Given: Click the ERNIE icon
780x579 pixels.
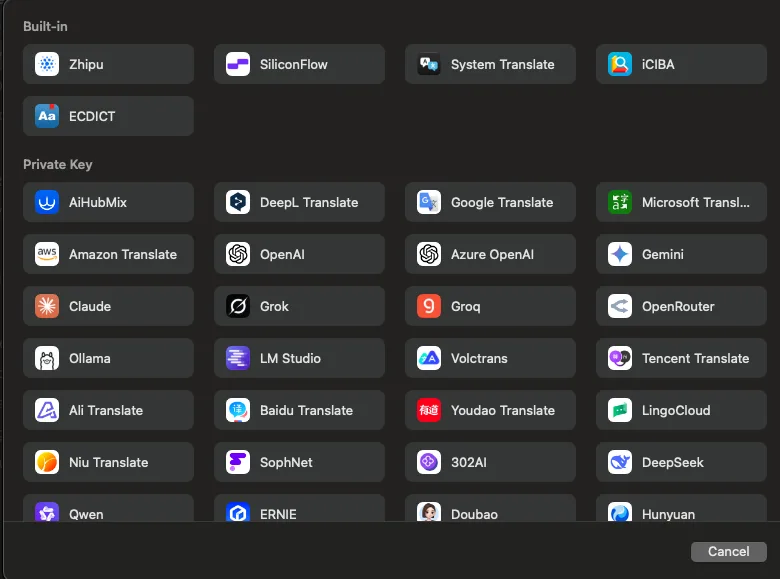Looking at the screenshot, I should click(238, 512).
